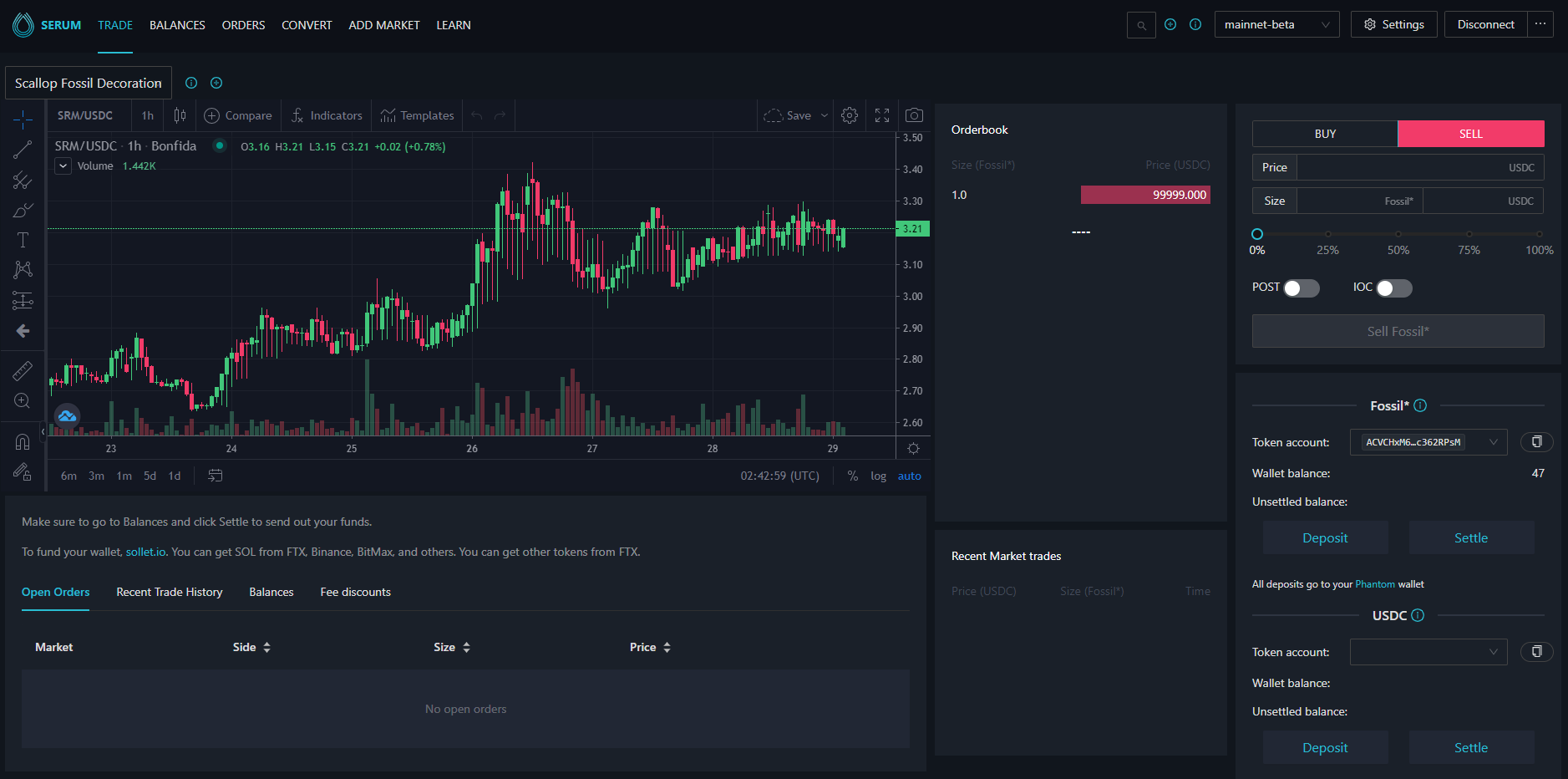Select the crosshair cursor tool
The height and width of the screenshot is (779, 1568).
(23, 120)
